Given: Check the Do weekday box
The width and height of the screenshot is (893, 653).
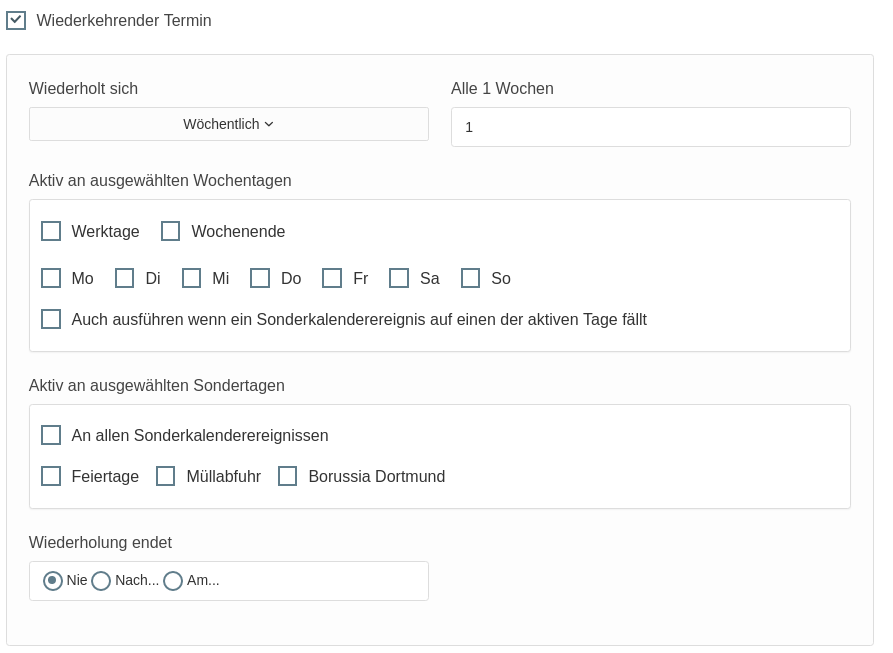Looking at the screenshot, I should (x=260, y=278).
